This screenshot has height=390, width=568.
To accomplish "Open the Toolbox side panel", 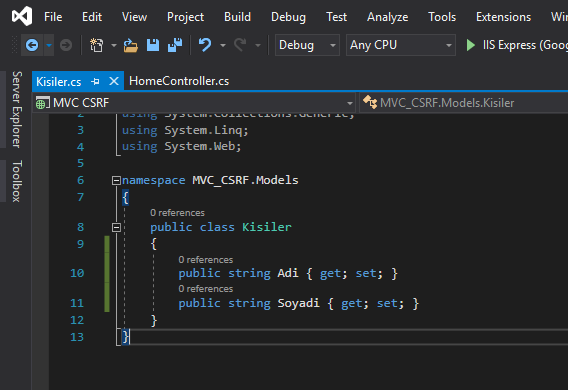I will point(17,181).
